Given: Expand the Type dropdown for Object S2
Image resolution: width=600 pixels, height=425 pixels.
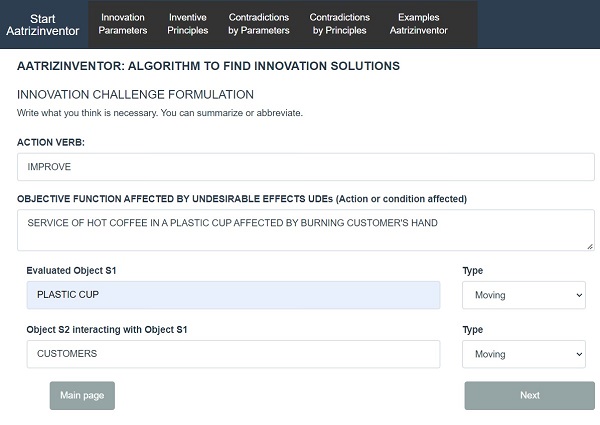Looking at the screenshot, I should [x=524, y=354].
